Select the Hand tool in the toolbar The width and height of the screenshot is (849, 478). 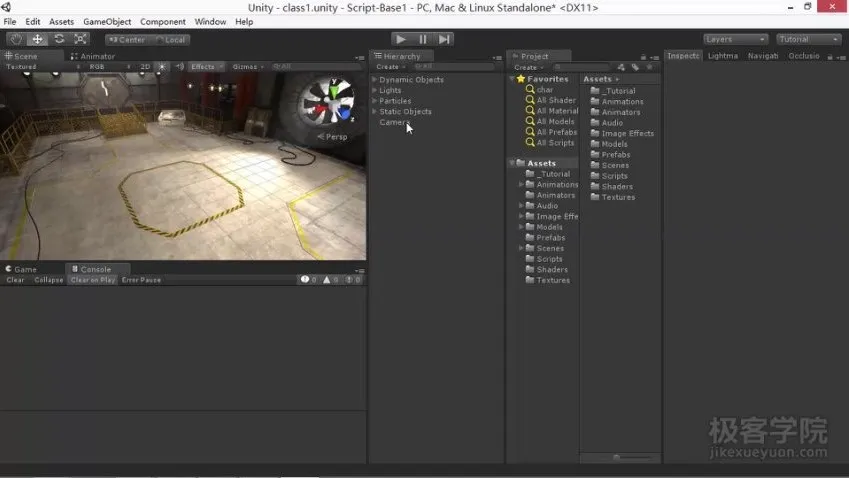coord(15,39)
